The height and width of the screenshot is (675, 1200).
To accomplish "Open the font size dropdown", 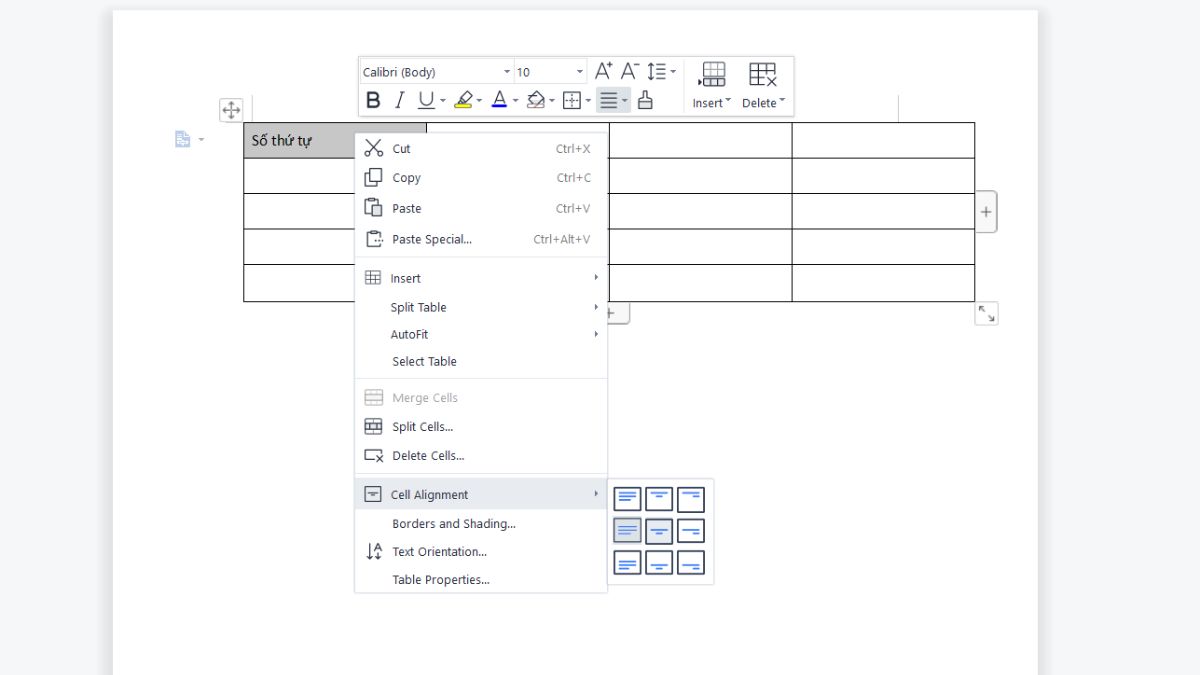I will tap(550, 72).
